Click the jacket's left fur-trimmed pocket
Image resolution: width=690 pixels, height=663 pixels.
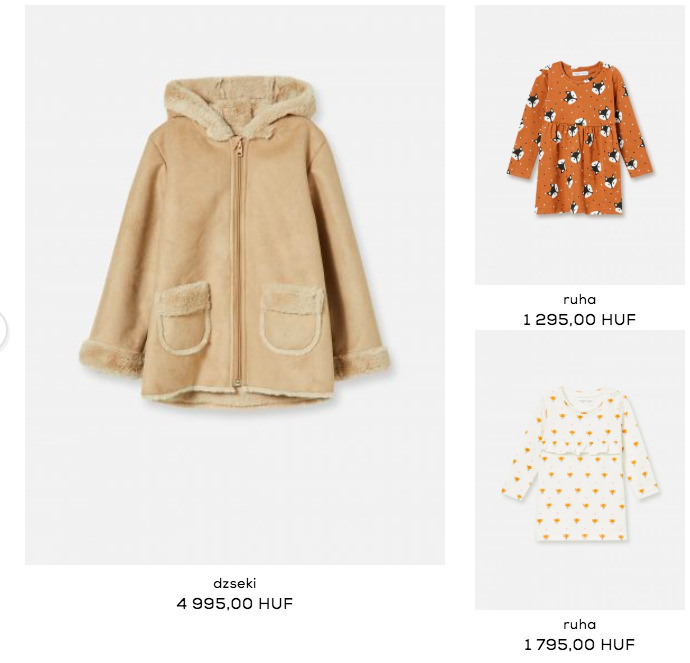pyautogui.click(x=184, y=318)
